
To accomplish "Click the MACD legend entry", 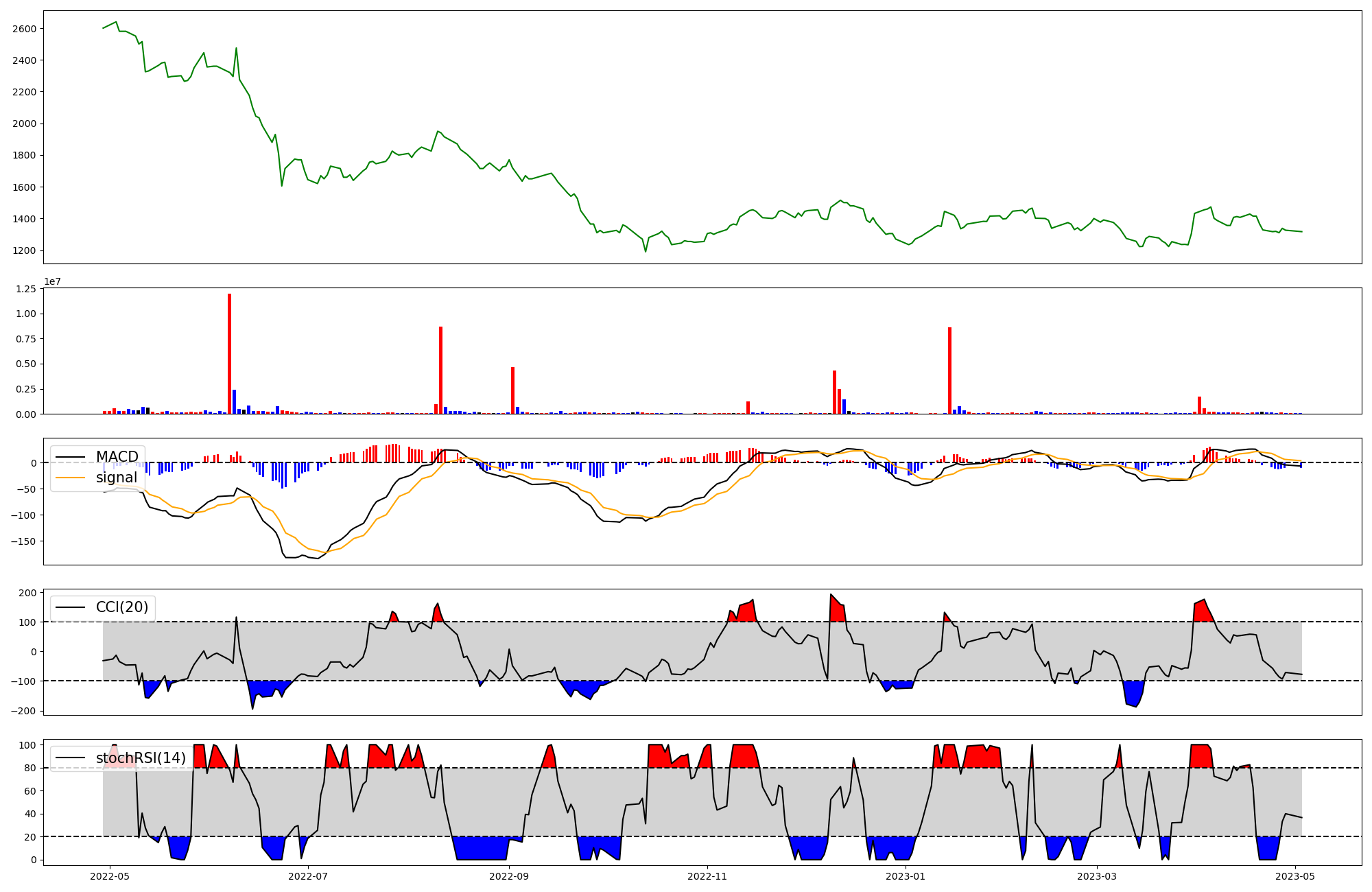I will pos(117,457).
